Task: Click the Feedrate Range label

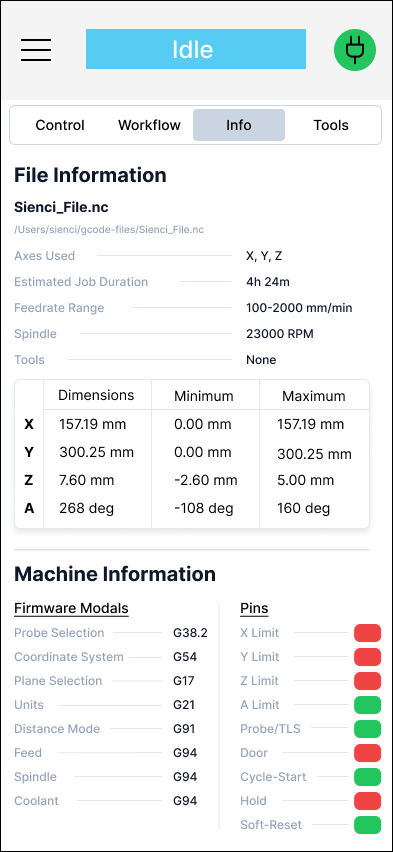Action: point(59,308)
